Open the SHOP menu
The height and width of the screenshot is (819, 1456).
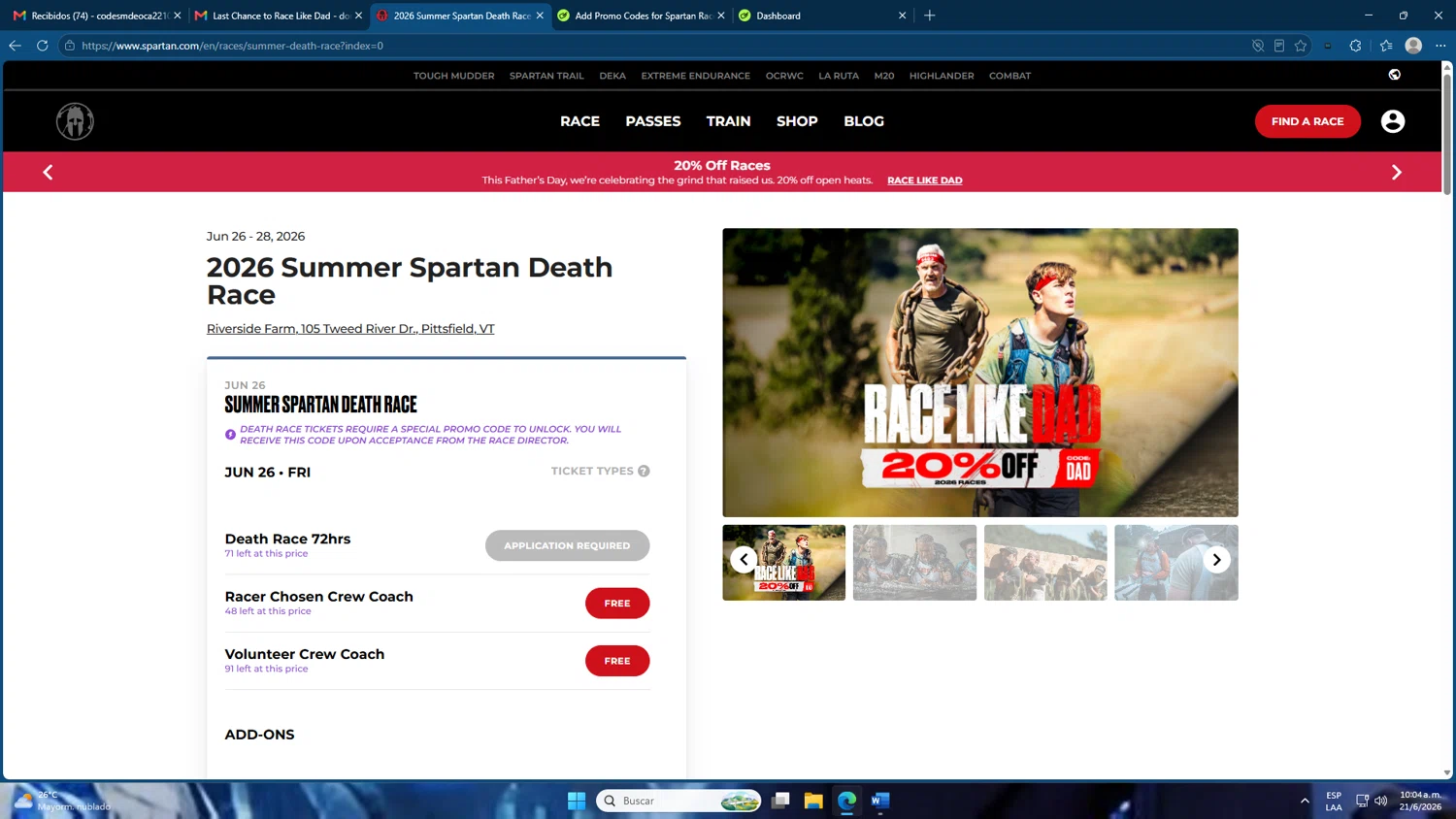(x=797, y=121)
